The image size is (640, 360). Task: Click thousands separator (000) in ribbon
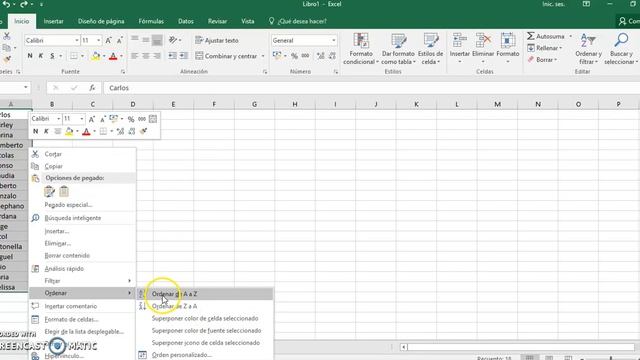tap(305, 56)
